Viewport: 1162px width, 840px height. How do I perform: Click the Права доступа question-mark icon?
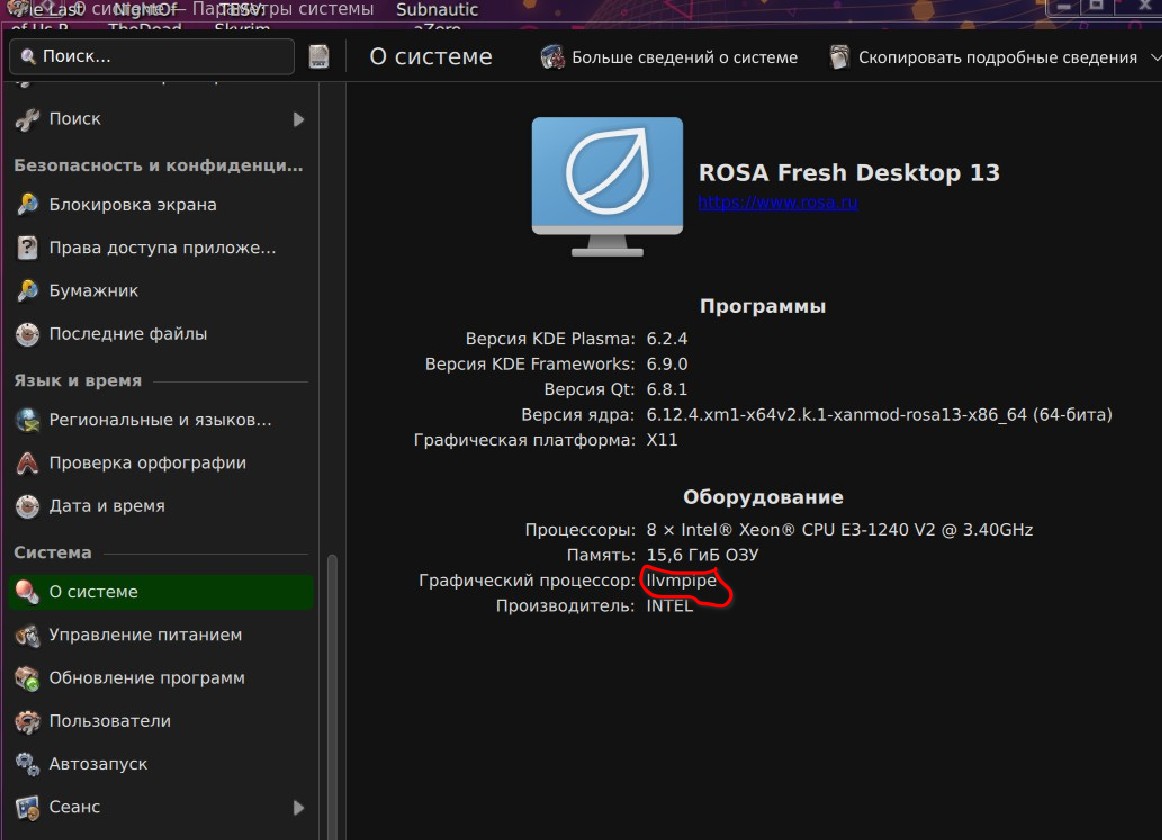click(27, 248)
